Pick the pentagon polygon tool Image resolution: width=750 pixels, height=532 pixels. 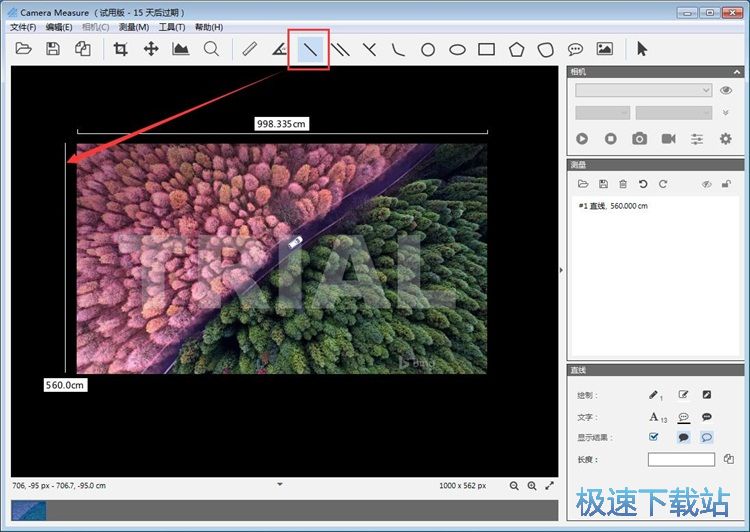pos(516,49)
